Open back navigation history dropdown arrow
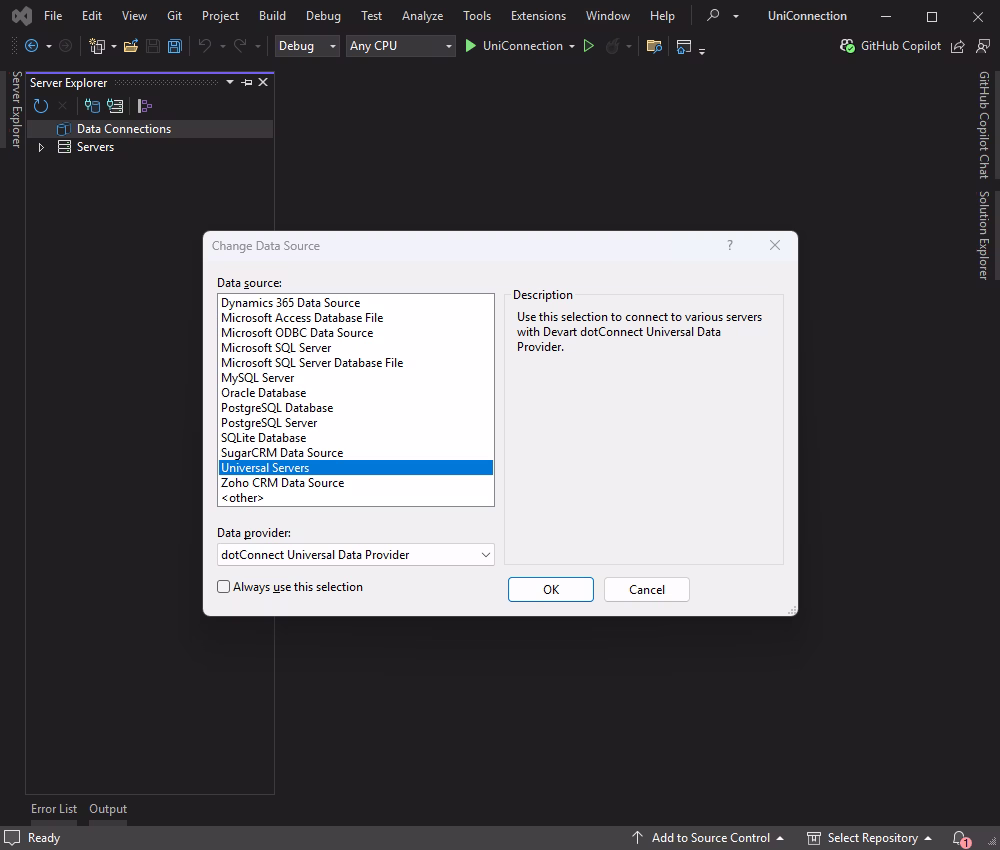 [x=48, y=47]
